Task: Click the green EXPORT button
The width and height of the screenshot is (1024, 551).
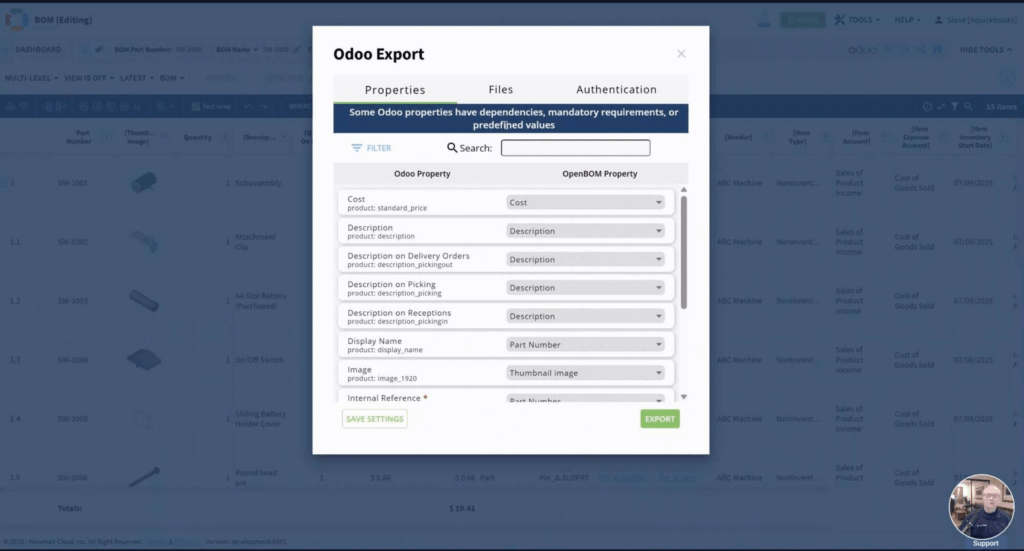Action: pyautogui.click(x=660, y=419)
